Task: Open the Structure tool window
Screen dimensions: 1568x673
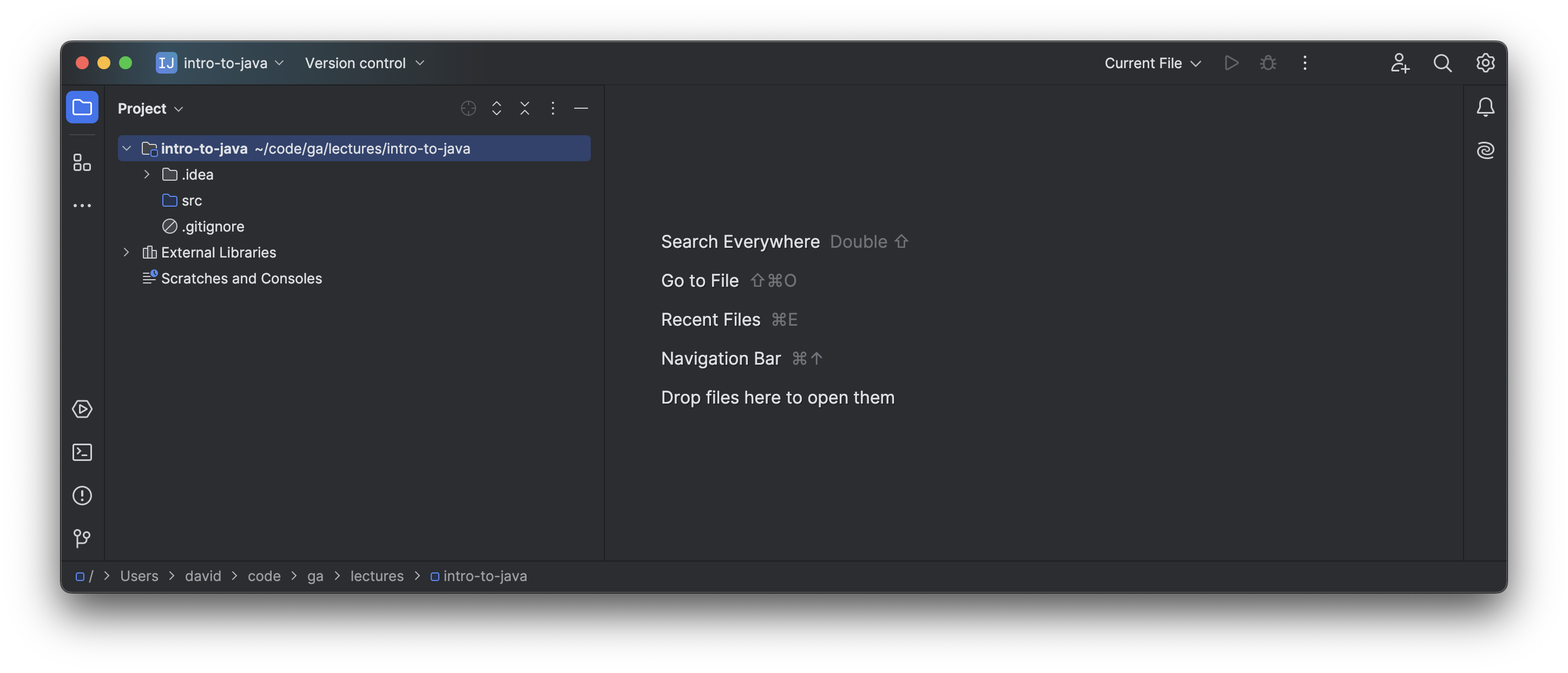Action: [x=82, y=162]
